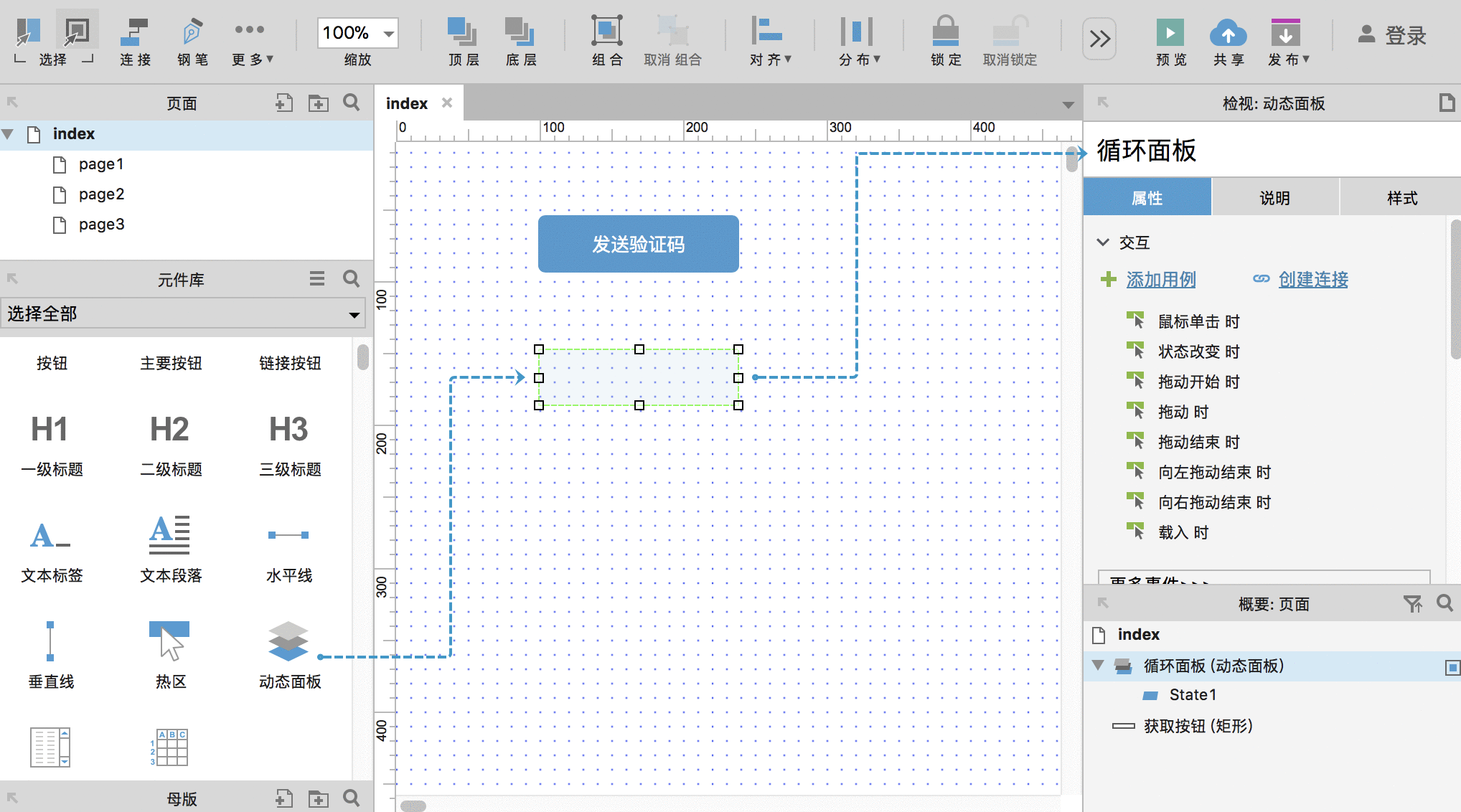Viewport: 1461px width, 812px height.
Task: Open the Publish (发布) menu
Action: coord(1287,42)
